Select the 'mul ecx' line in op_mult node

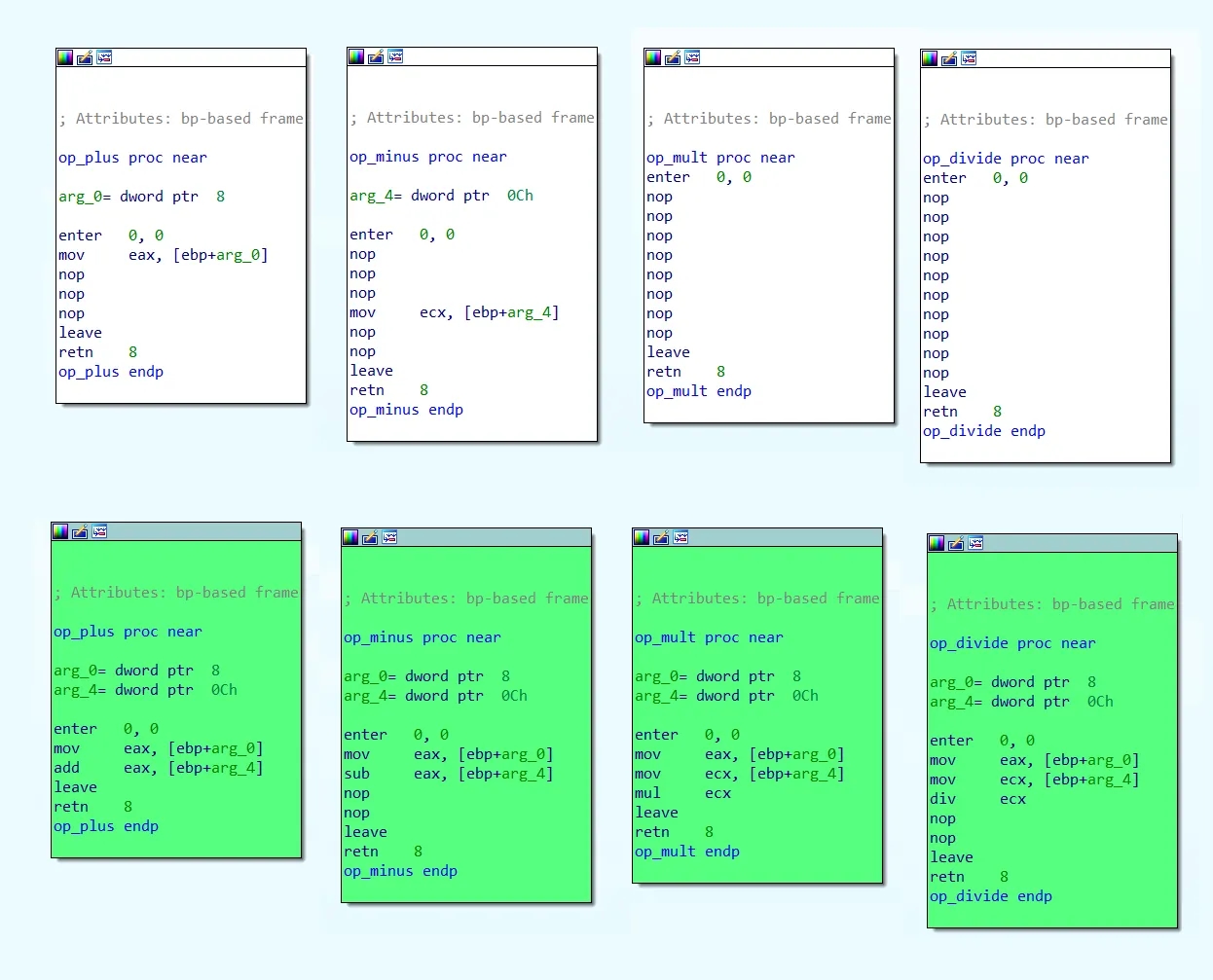pyautogui.click(x=682, y=793)
